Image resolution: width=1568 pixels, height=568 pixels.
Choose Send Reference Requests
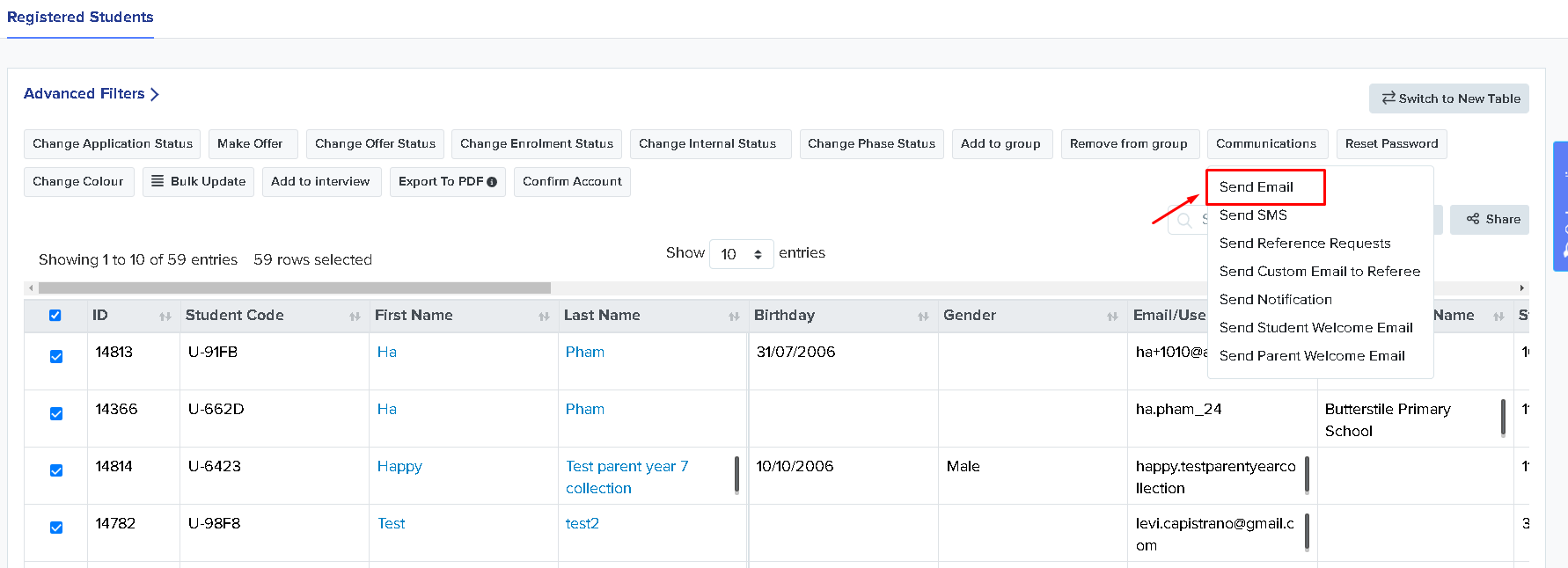1305,244
